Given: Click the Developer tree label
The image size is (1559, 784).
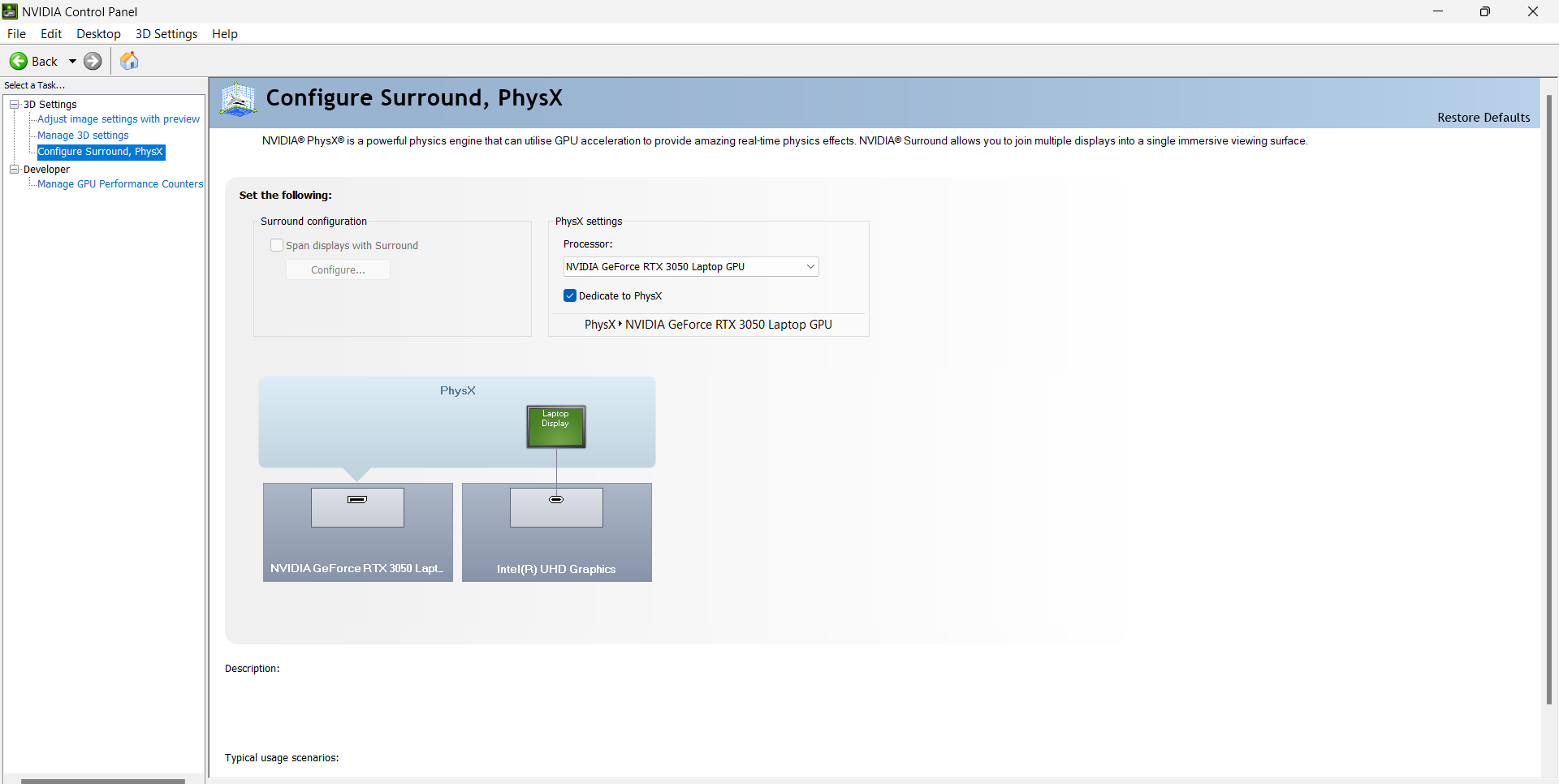Looking at the screenshot, I should (x=46, y=170).
